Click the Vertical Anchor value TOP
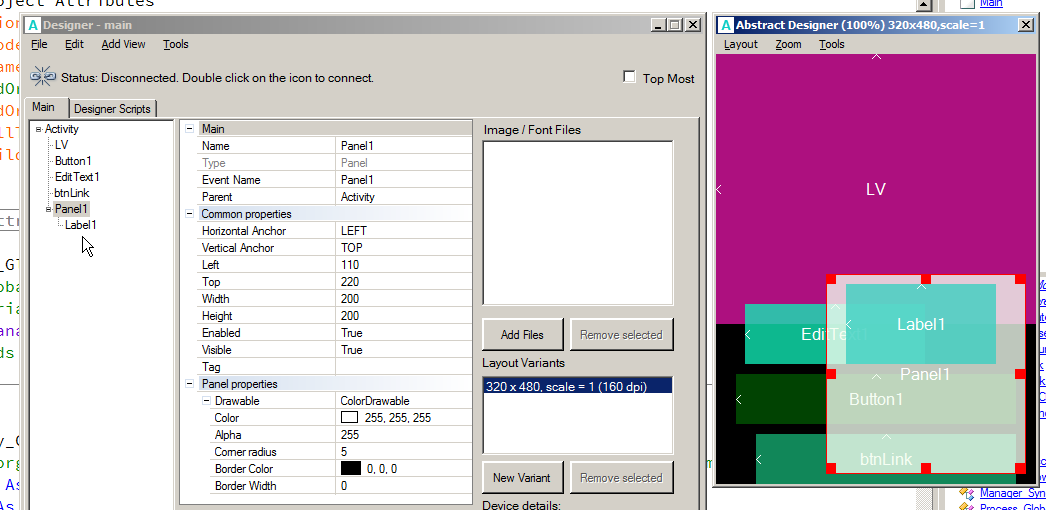Image resolution: width=1046 pixels, height=510 pixels. pyautogui.click(x=403, y=248)
